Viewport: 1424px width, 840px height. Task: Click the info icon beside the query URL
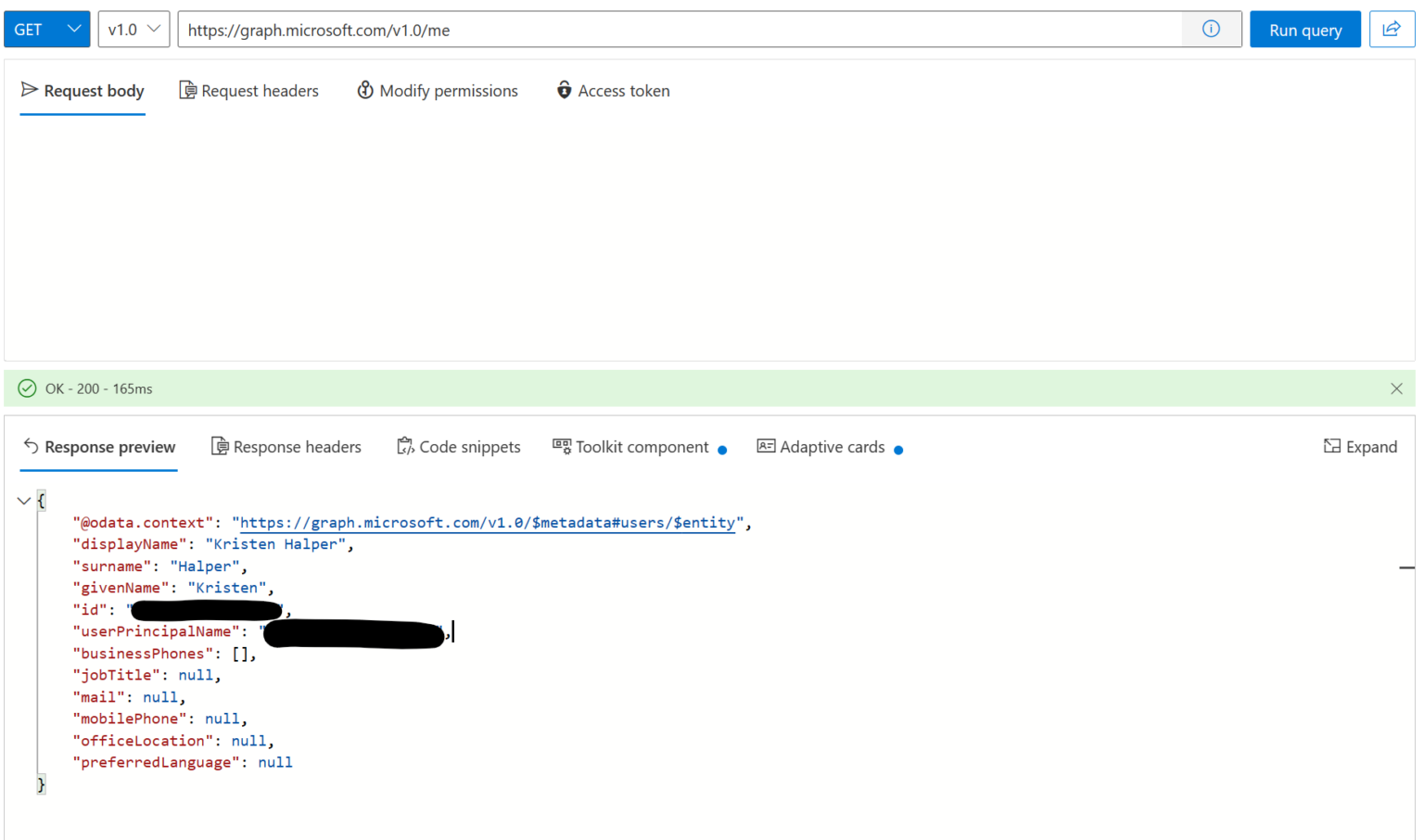[1211, 29]
